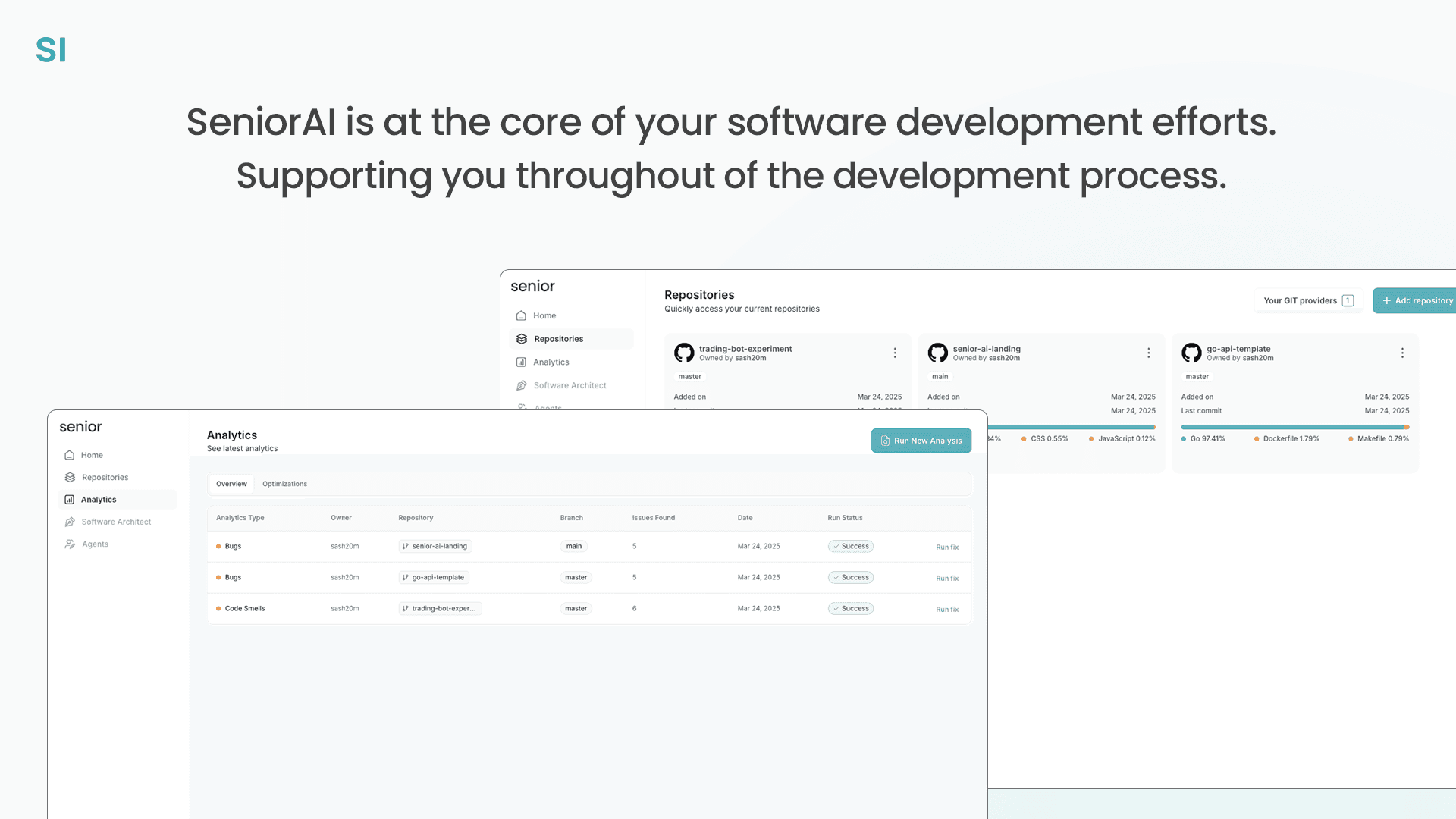Viewport: 1456px width, 819px height.
Task: Click Analytics in Repositories window sidebar
Action: (x=551, y=362)
